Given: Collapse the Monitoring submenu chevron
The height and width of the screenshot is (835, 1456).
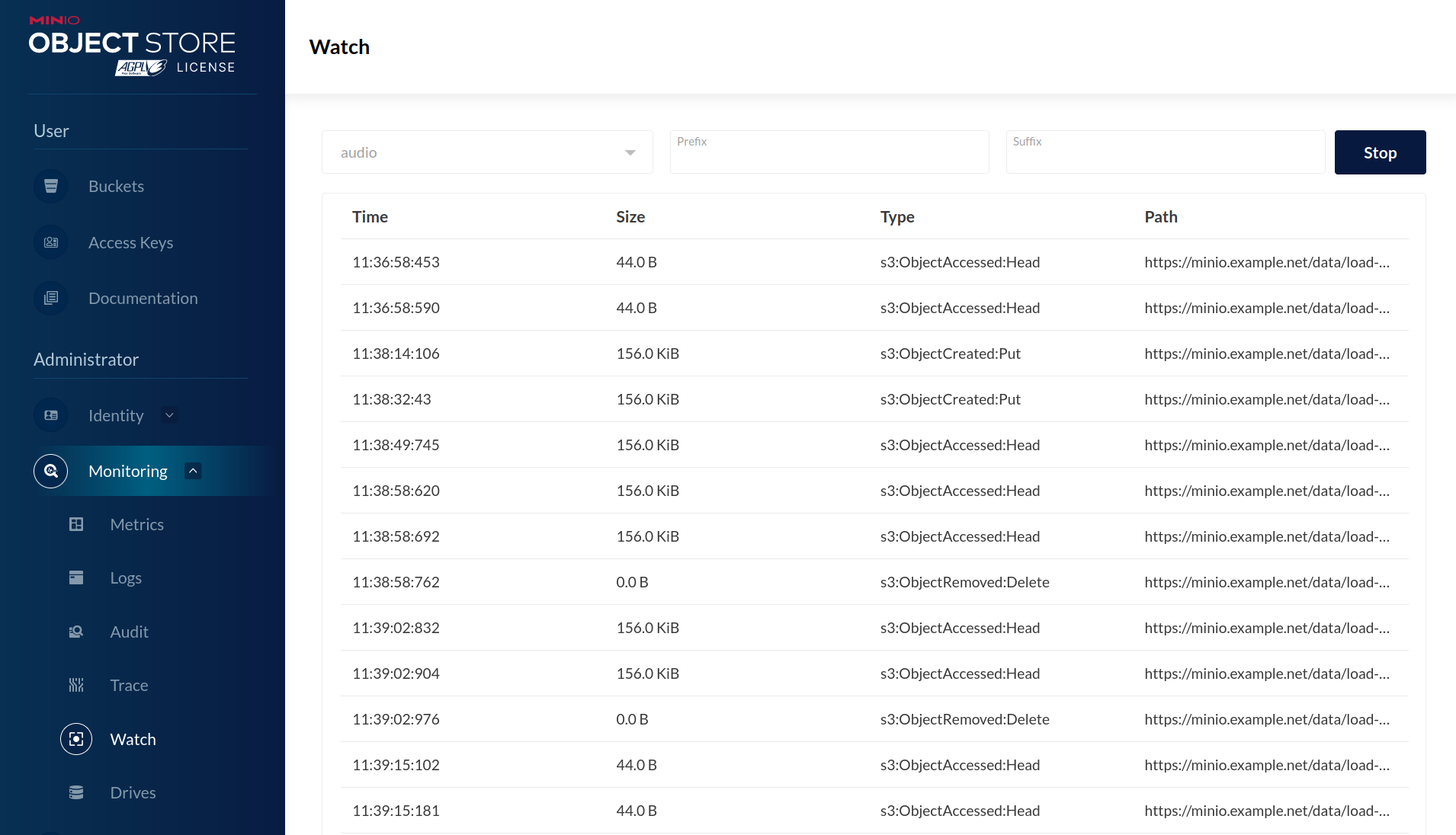Looking at the screenshot, I should 194,471.
